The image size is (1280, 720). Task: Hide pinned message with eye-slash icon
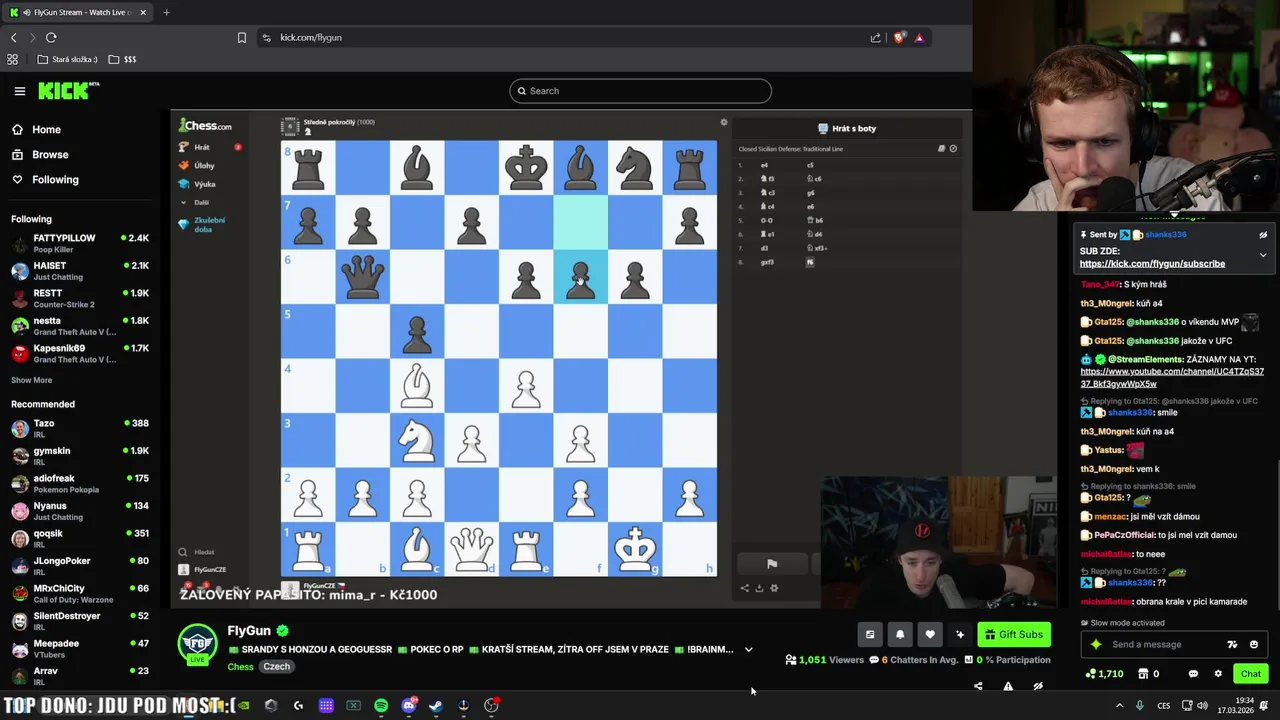coord(1263,235)
